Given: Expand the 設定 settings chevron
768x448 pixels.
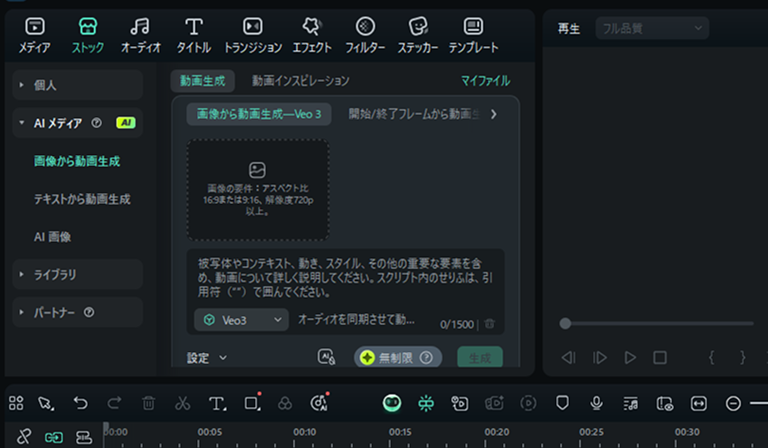Looking at the screenshot, I should 208,357.
